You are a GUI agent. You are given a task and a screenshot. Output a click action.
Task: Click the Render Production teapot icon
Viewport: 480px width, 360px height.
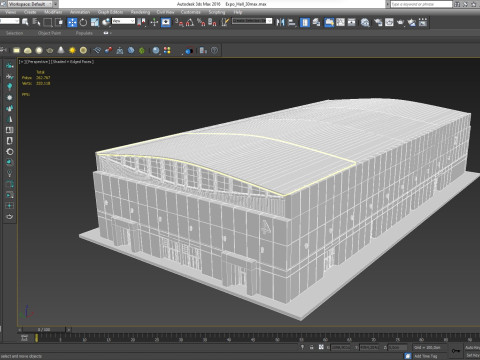tap(400, 22)
